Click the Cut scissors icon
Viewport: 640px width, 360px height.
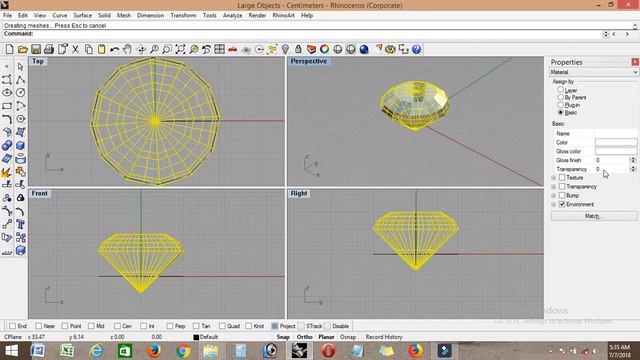[75, 49]
